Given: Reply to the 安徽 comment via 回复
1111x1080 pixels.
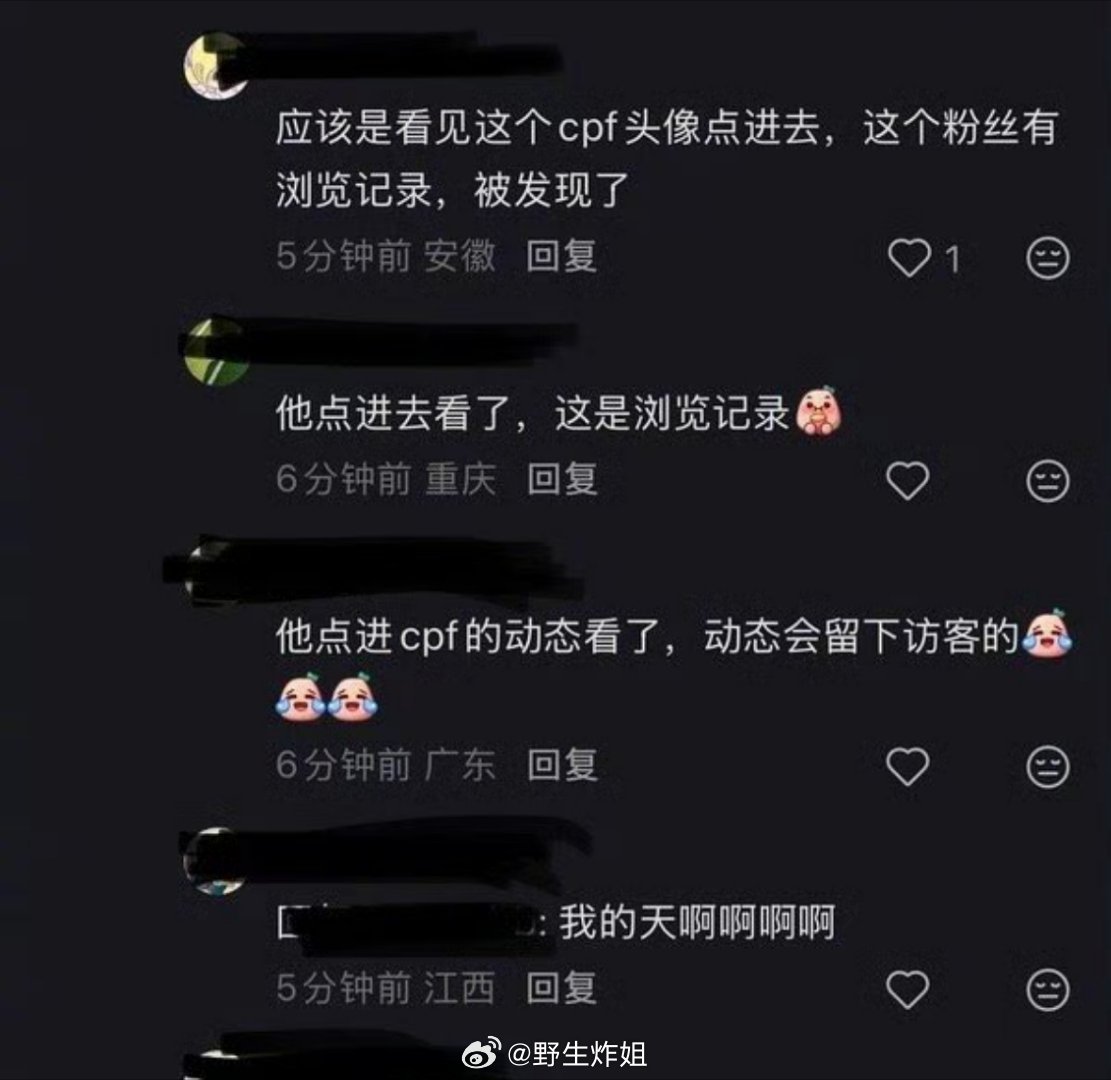Looking at the screenshot, I should click(561, 256).
